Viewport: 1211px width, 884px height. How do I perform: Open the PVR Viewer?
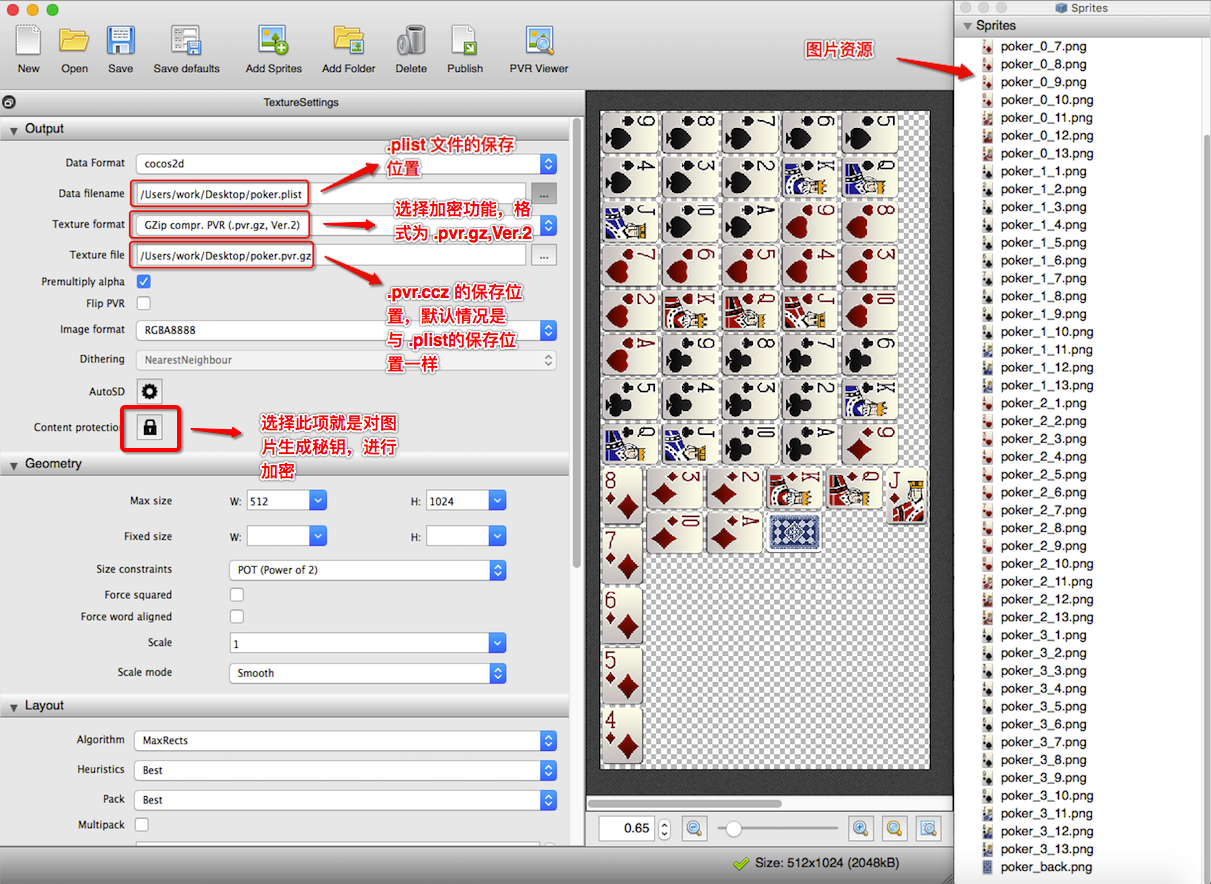coord(539,41)
